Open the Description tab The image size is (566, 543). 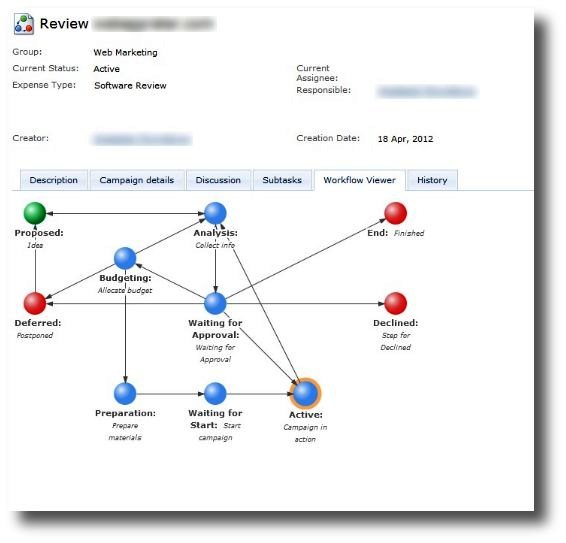[54, 180]
